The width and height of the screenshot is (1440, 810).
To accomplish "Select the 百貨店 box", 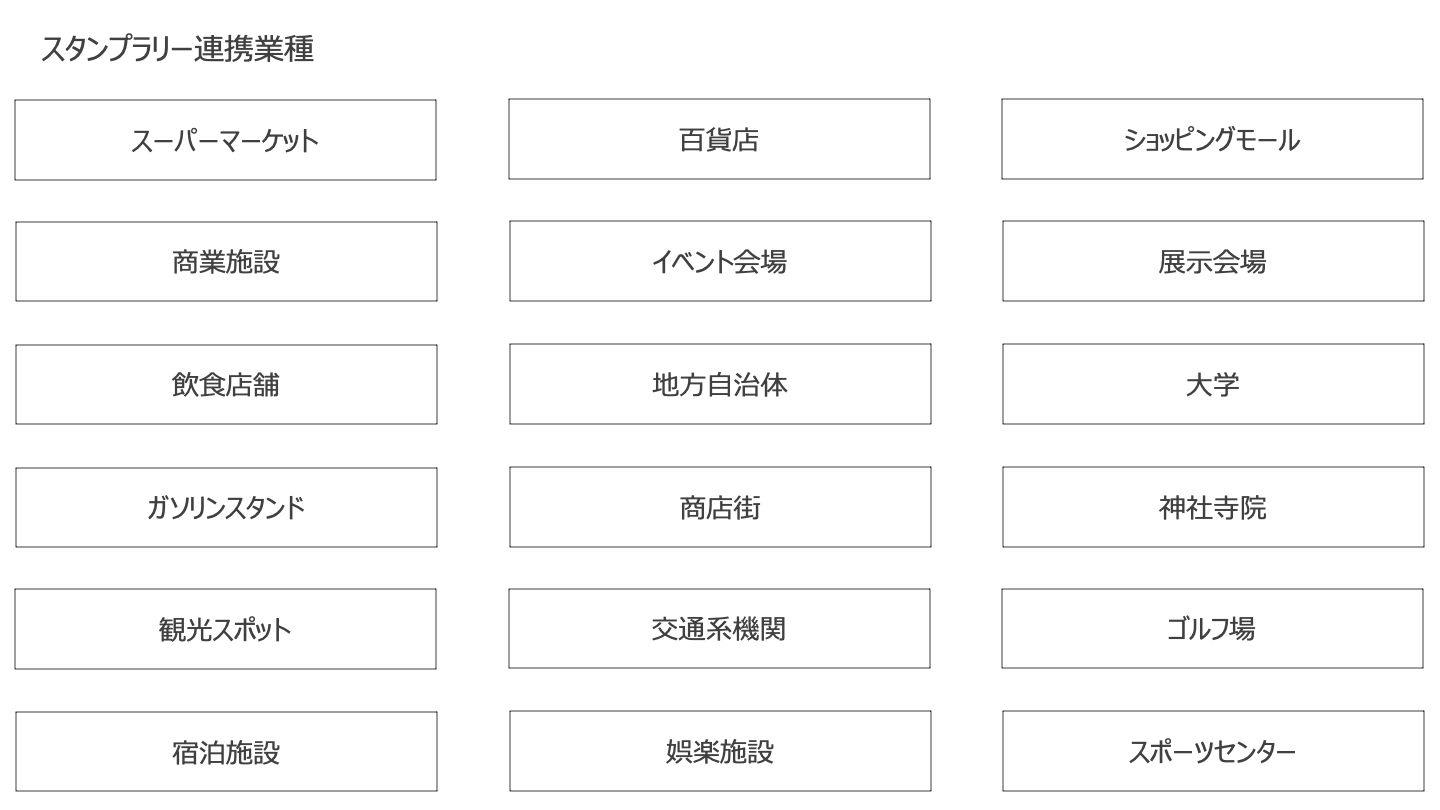I will [719, 139].
